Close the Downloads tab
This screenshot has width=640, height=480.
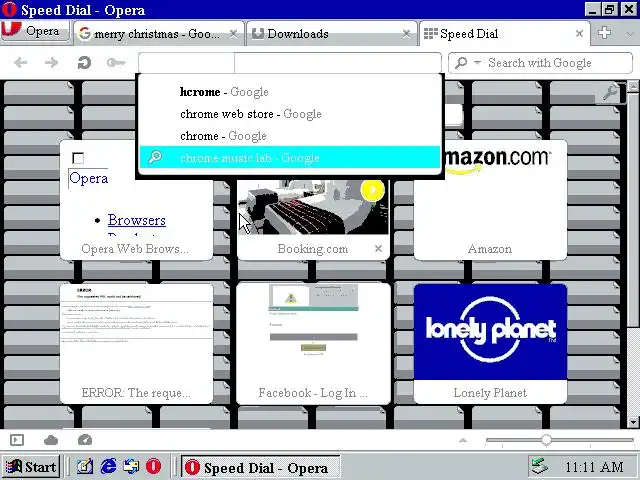click(406, 33)
